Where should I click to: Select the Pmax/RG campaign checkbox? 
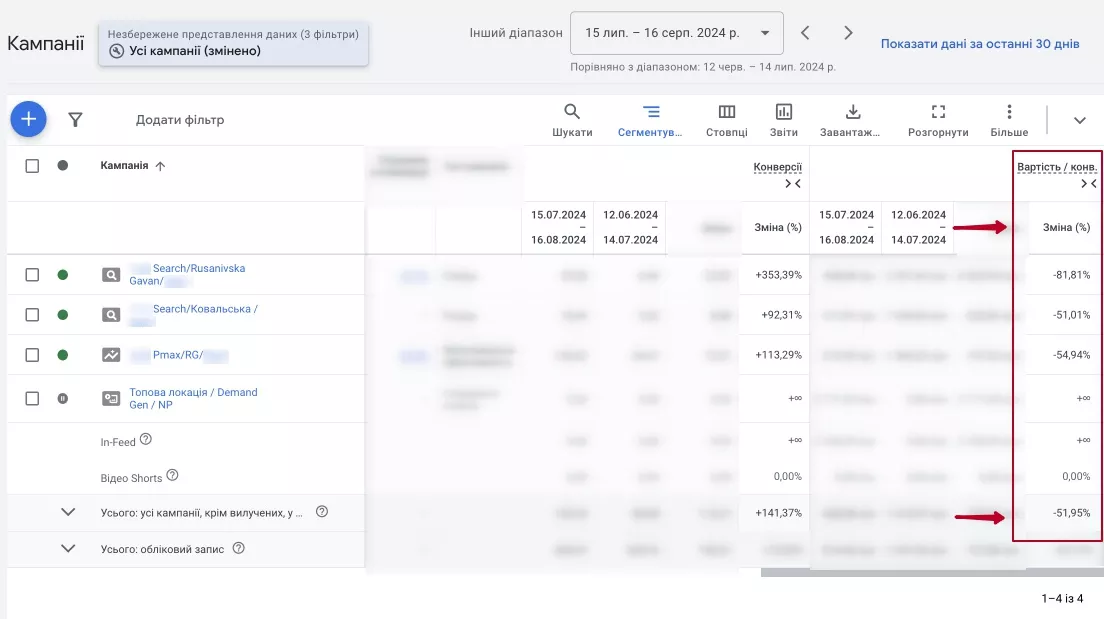32,355
